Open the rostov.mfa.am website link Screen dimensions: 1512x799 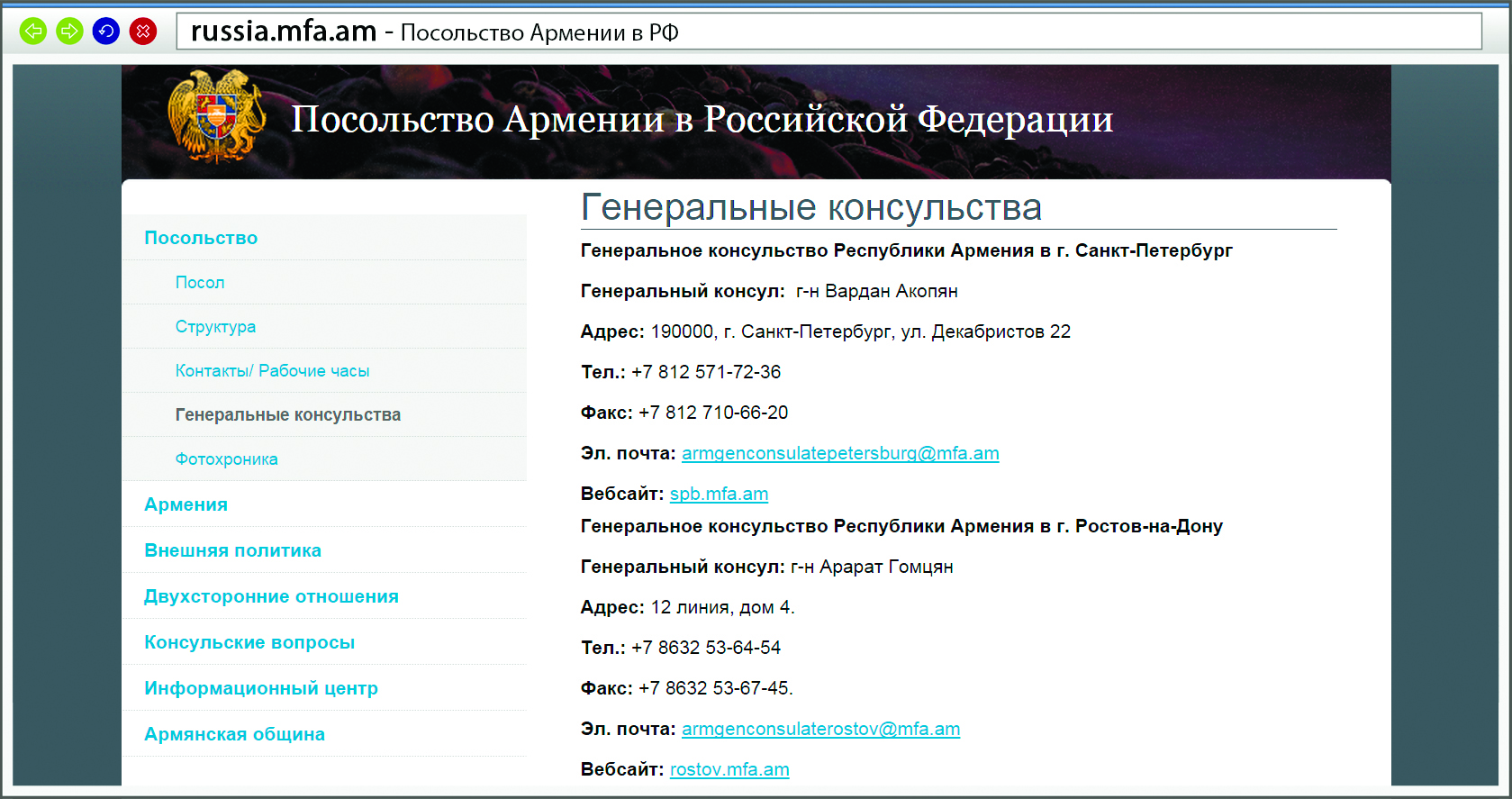point(729,769)
